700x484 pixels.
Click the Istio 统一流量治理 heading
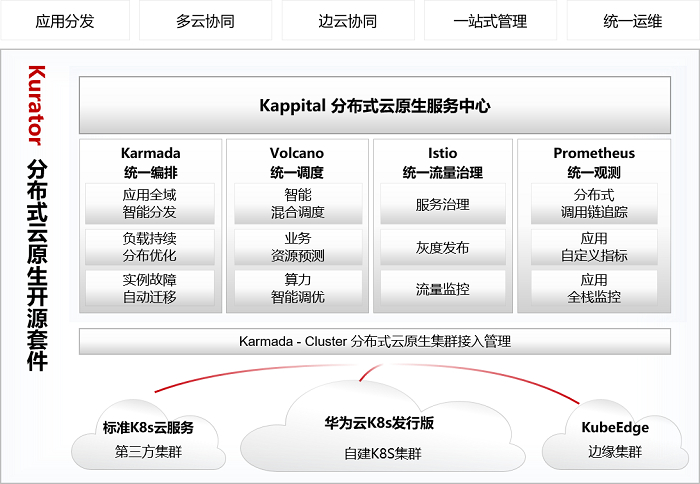442,163
